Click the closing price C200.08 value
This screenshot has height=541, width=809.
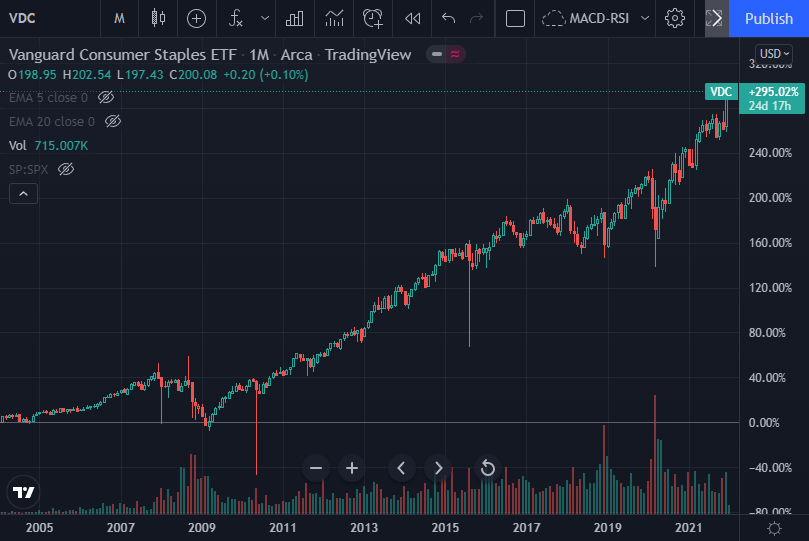click(193, 75)
